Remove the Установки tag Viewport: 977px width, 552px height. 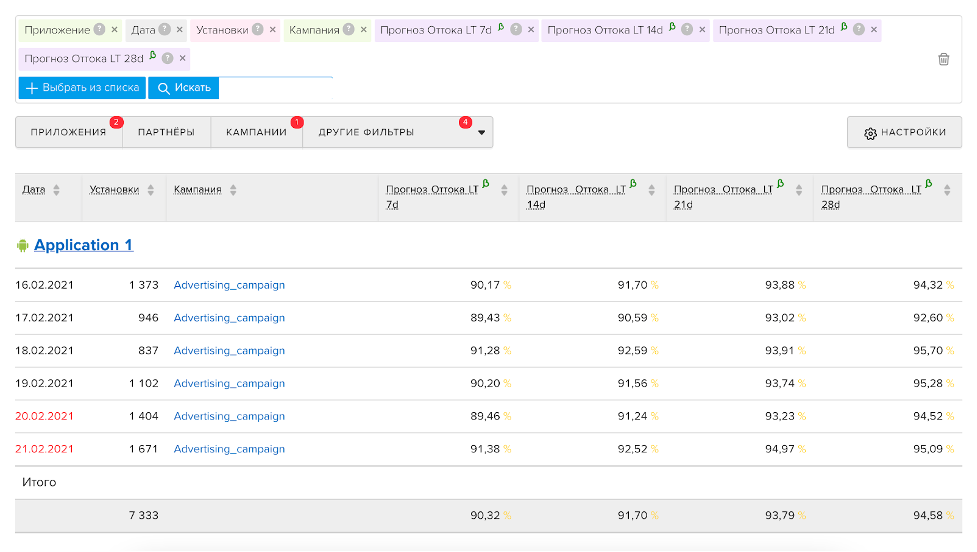point(272,29)
